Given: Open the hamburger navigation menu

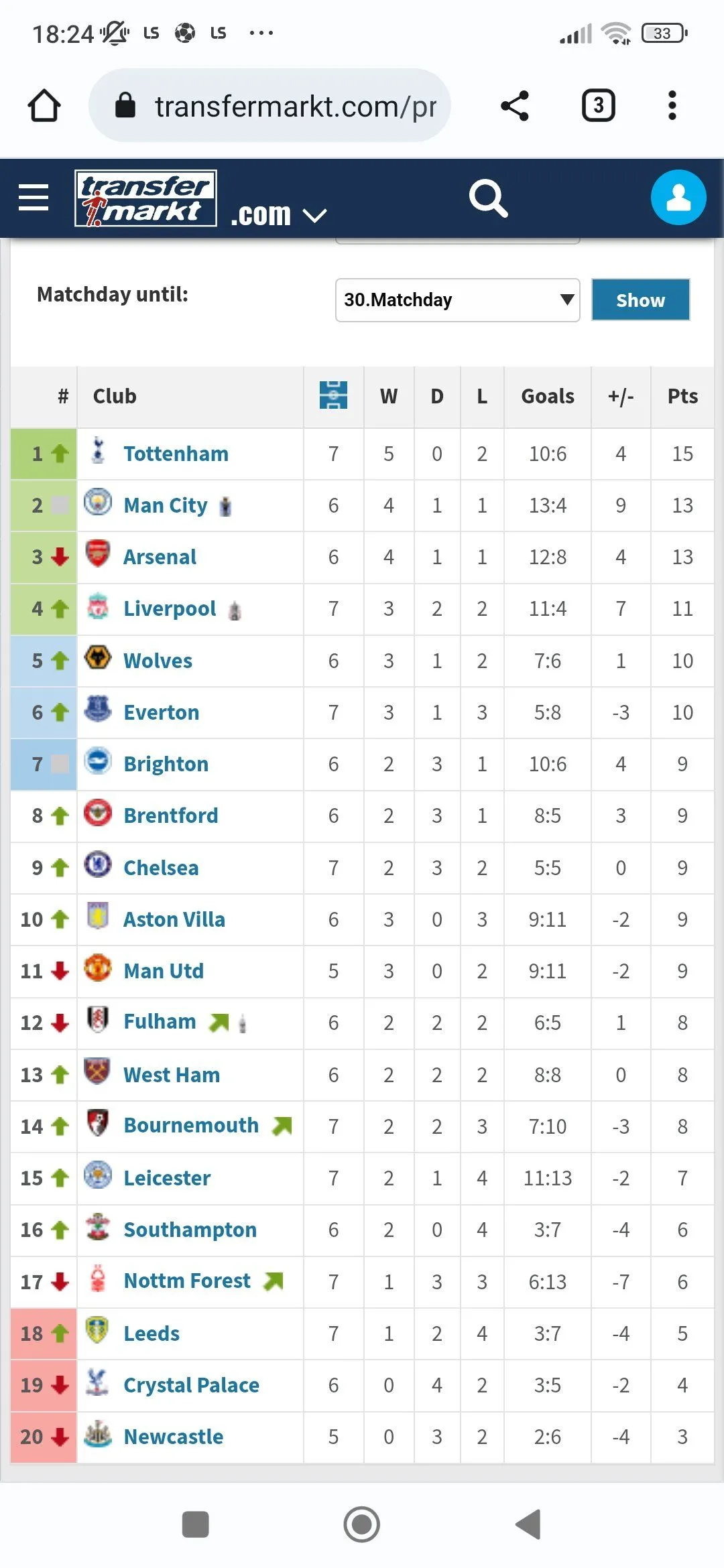Looking at the screenshot, I should pos(34,198).
